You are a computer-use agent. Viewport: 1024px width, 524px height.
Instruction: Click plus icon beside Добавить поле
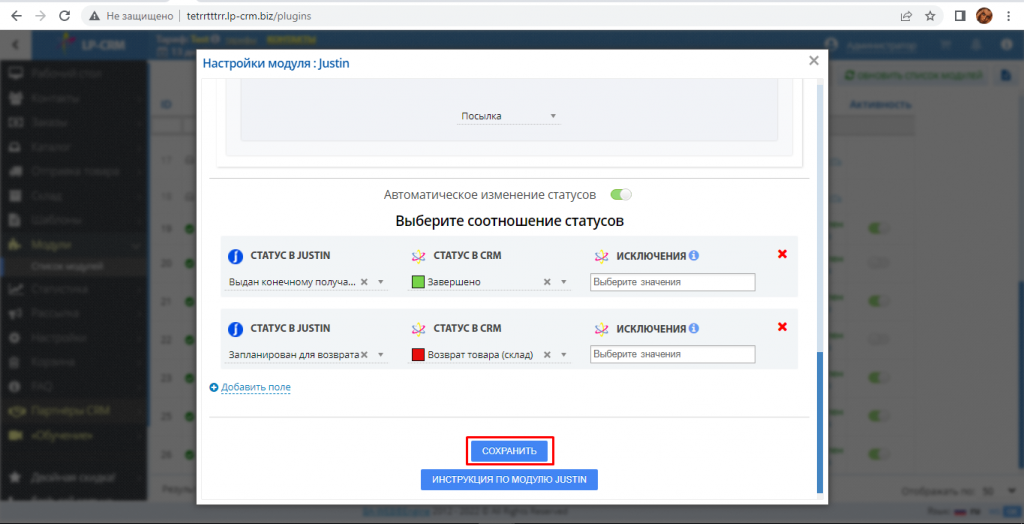pos(214,387)
